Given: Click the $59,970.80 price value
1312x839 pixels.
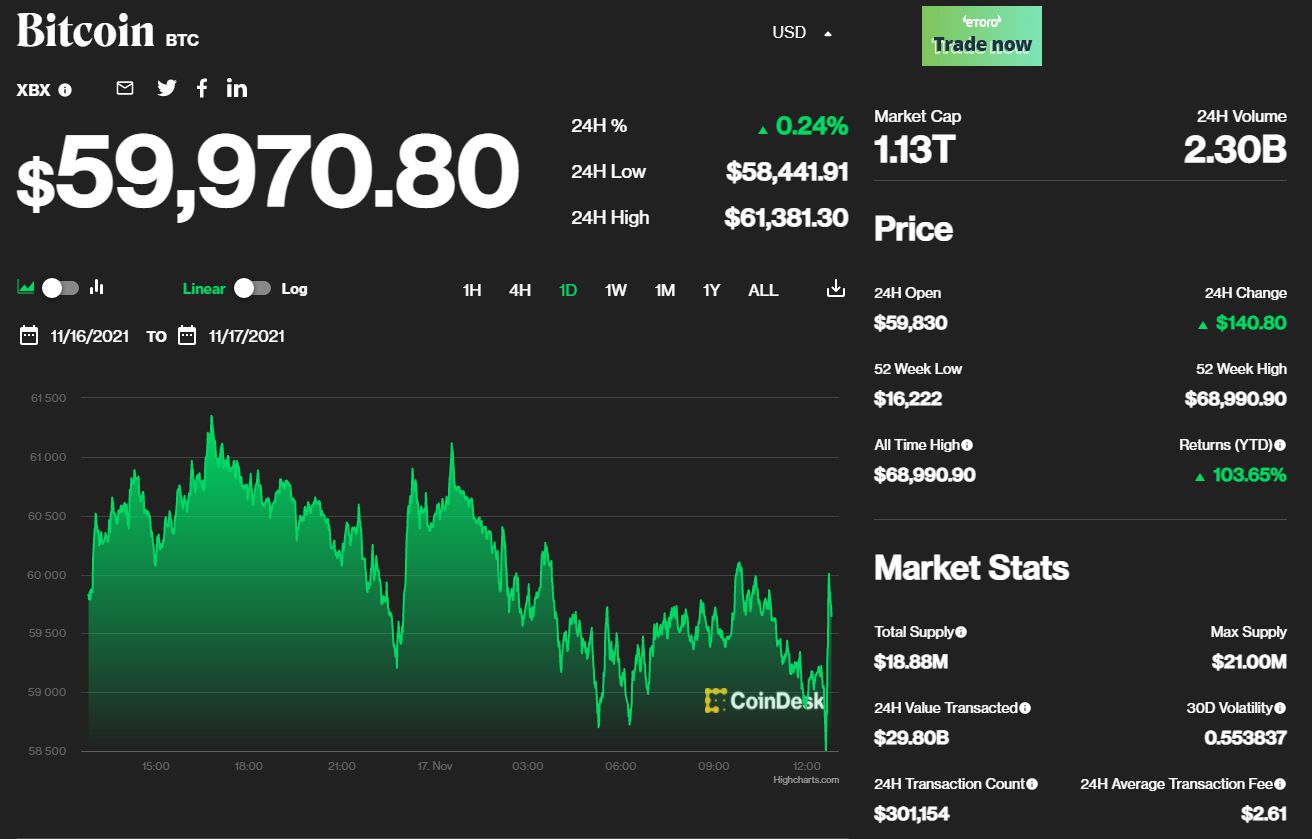Looking at the screenshot, I should point(268,173).
